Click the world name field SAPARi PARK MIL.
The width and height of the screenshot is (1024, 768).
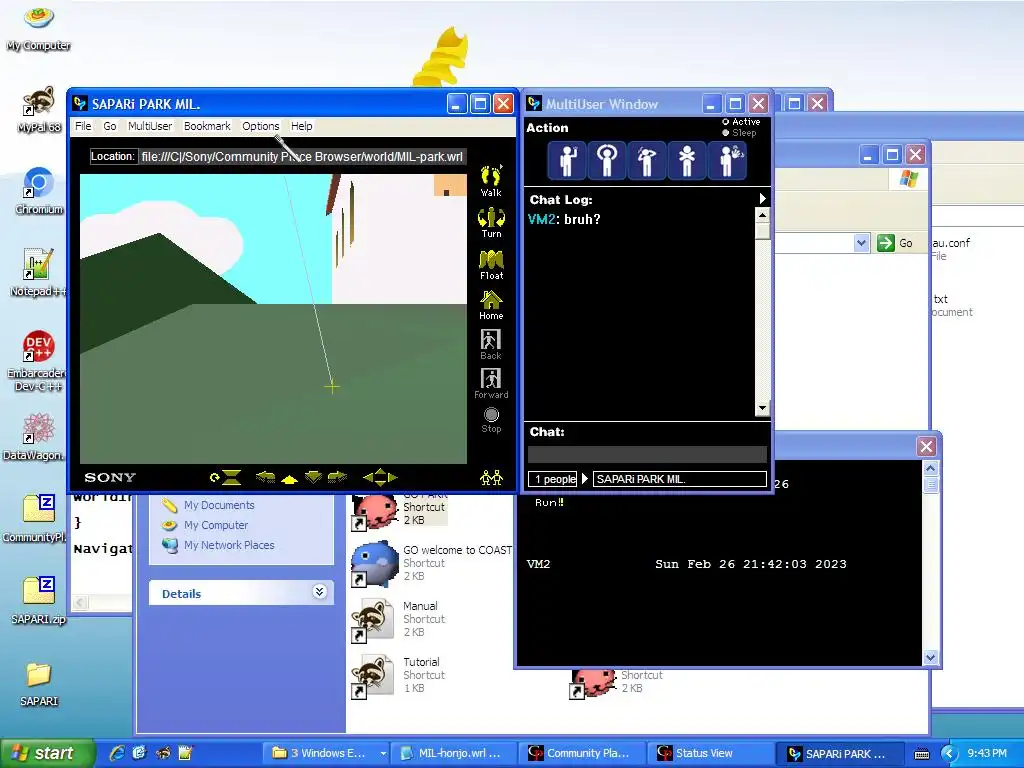(x=680, y=479)
